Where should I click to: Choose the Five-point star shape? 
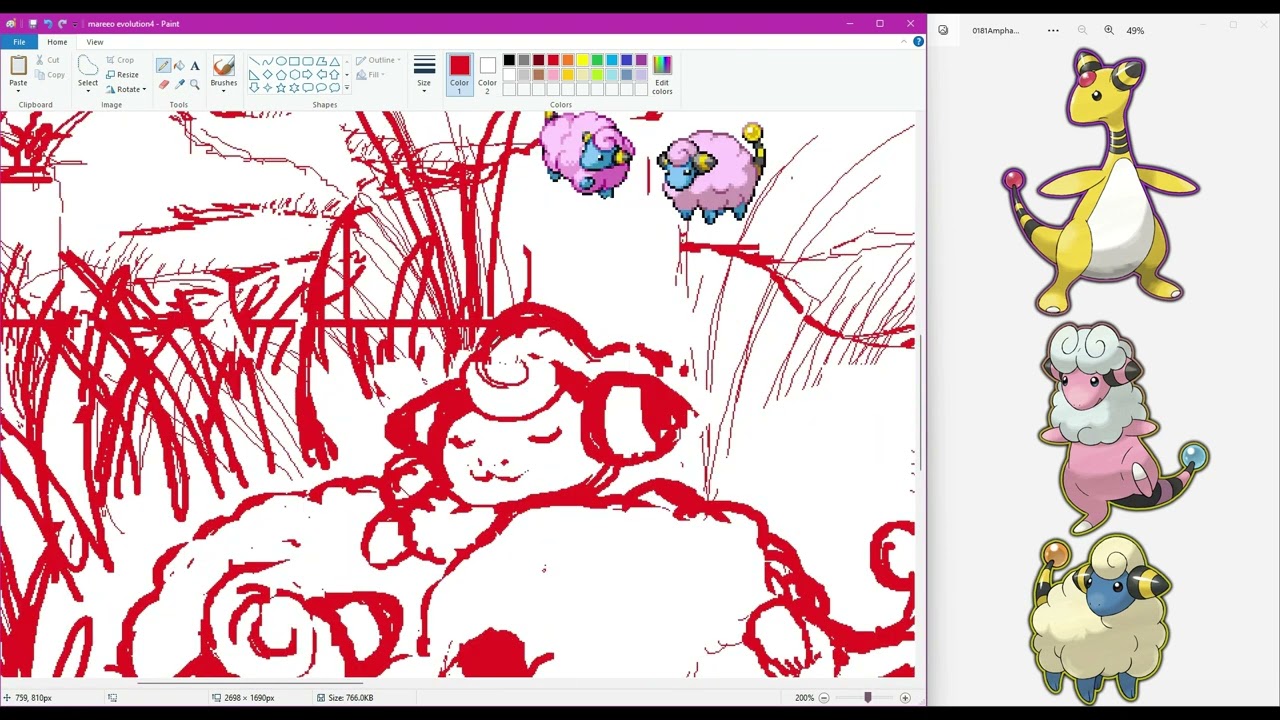tap(281, 87)
